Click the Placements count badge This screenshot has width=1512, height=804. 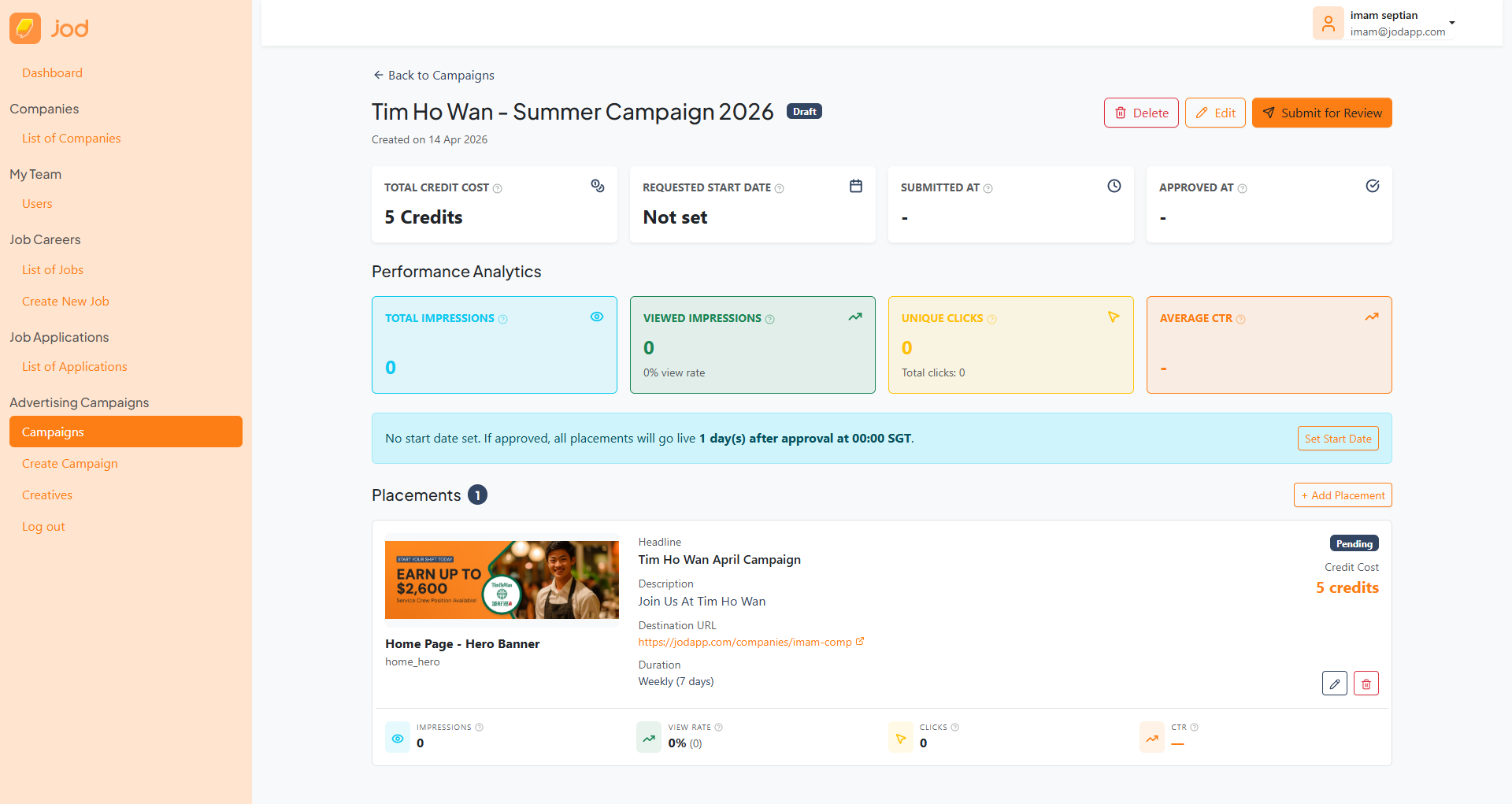tap(477, 495)
